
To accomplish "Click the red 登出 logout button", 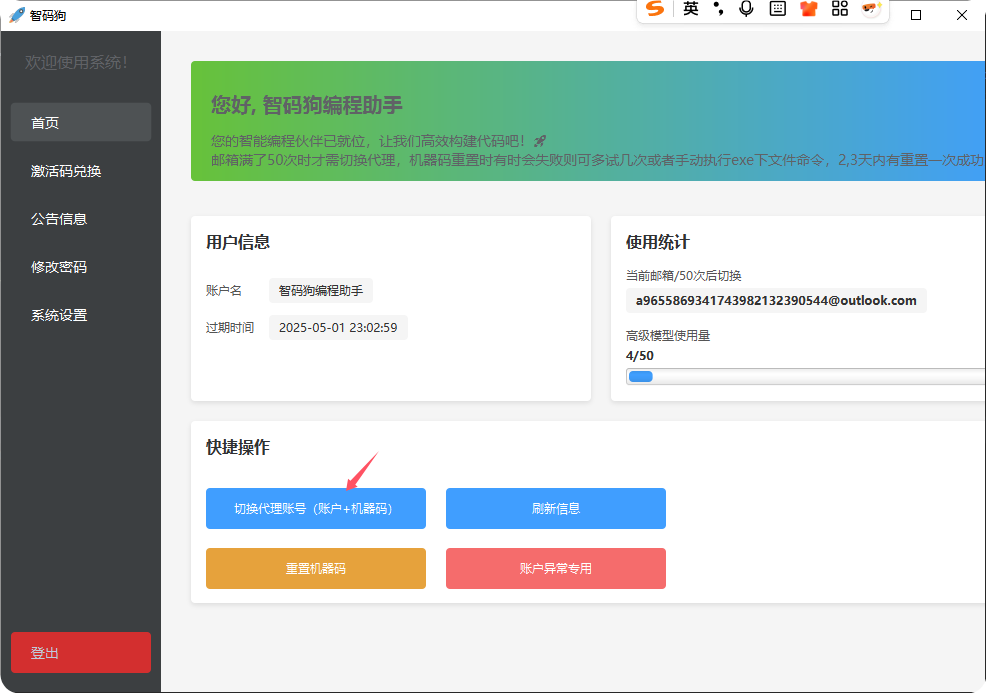I will coord(81,652).
